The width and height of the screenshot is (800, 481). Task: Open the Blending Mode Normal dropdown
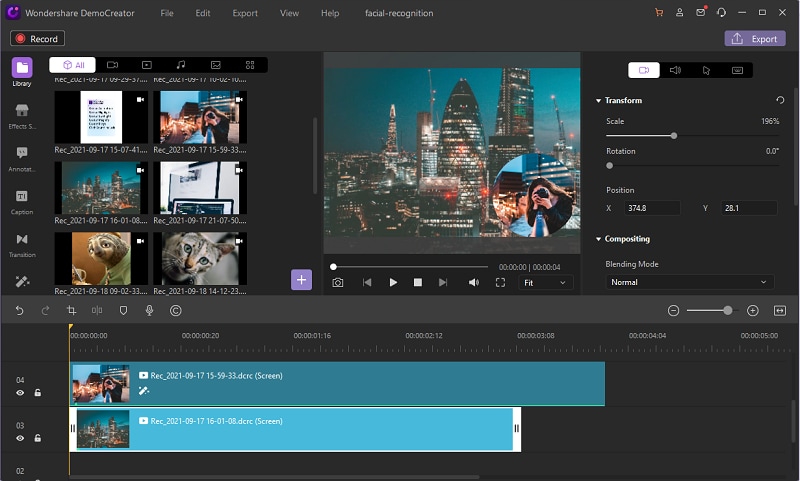[x=690, y=282]
